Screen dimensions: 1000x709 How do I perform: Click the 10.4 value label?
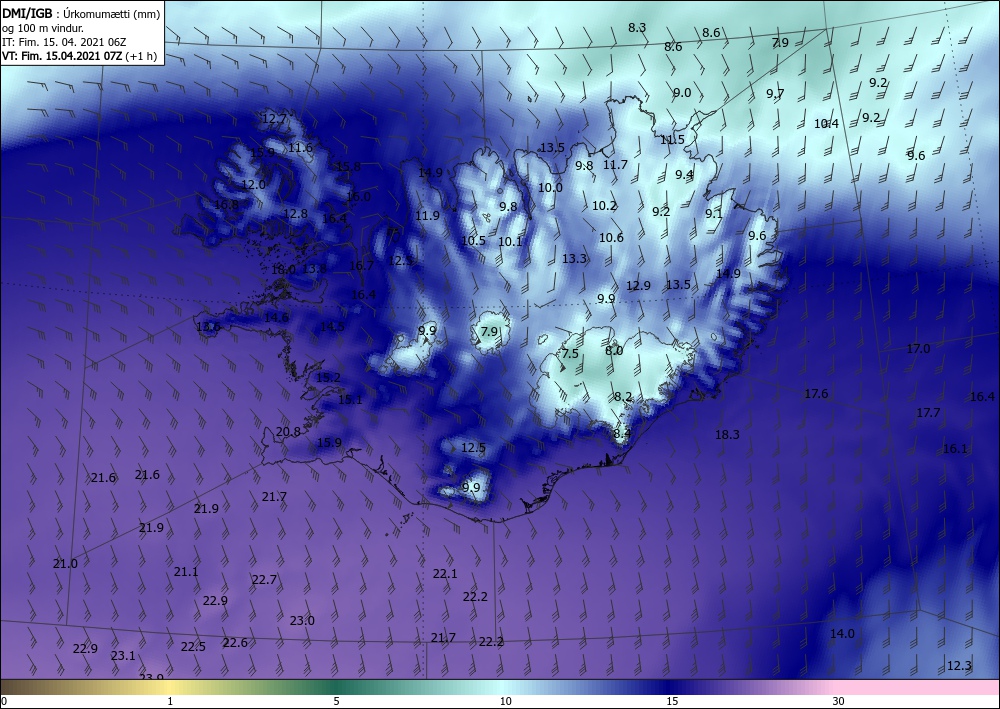point(826,124)
